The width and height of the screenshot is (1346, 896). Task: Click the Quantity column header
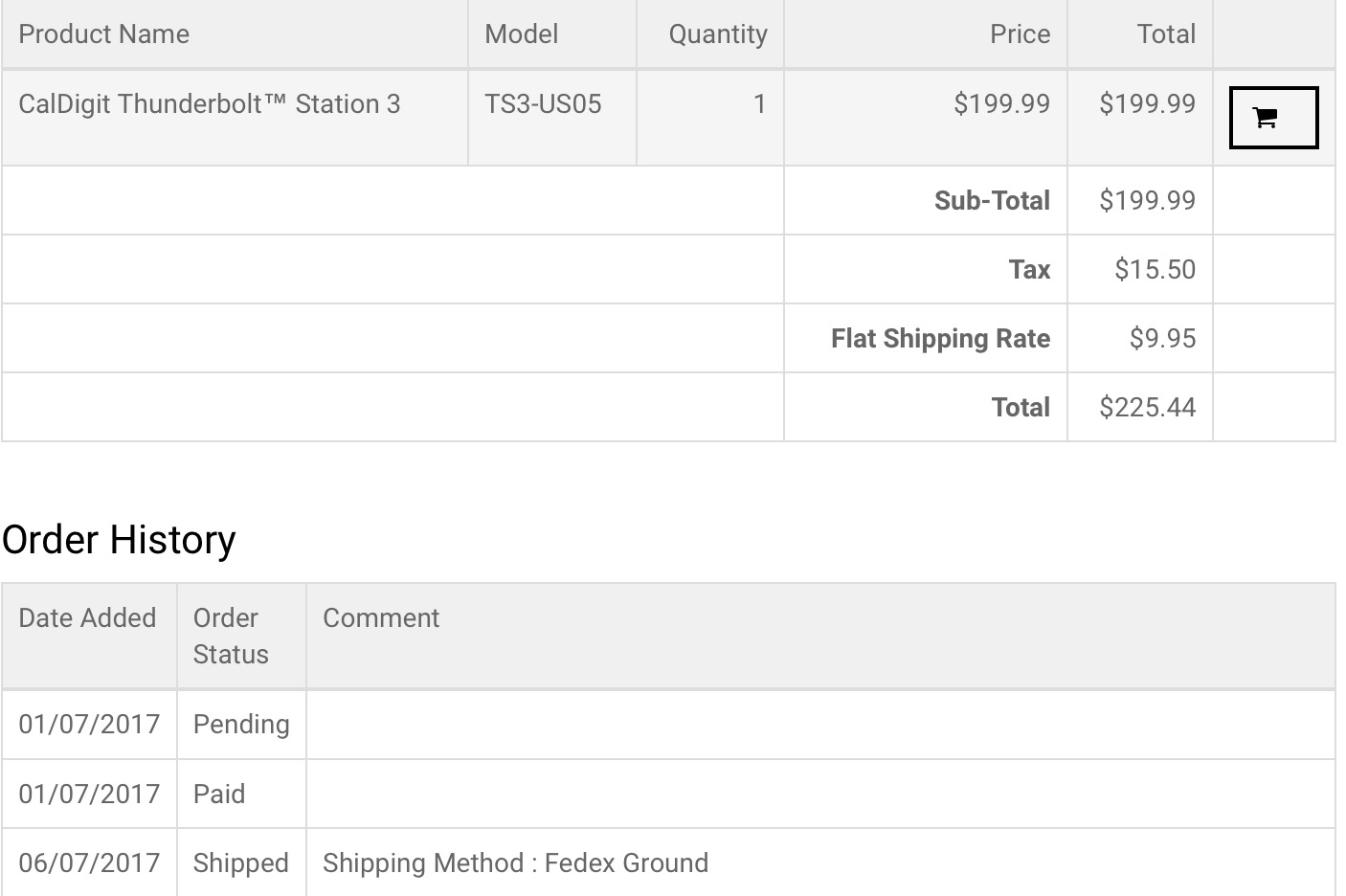(x=718, y=34)
